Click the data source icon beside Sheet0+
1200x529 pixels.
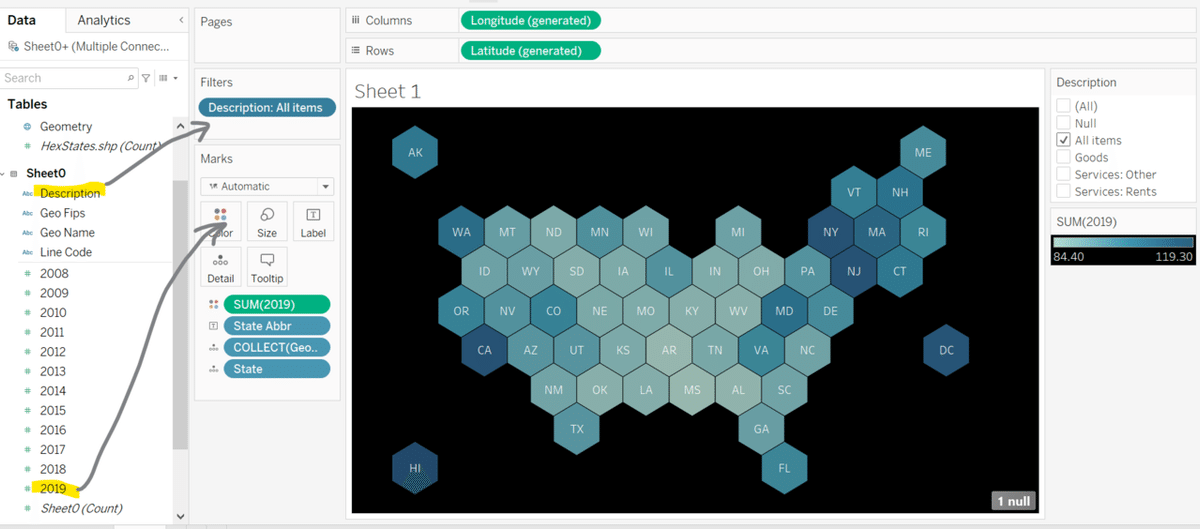(x=12, y=46)
